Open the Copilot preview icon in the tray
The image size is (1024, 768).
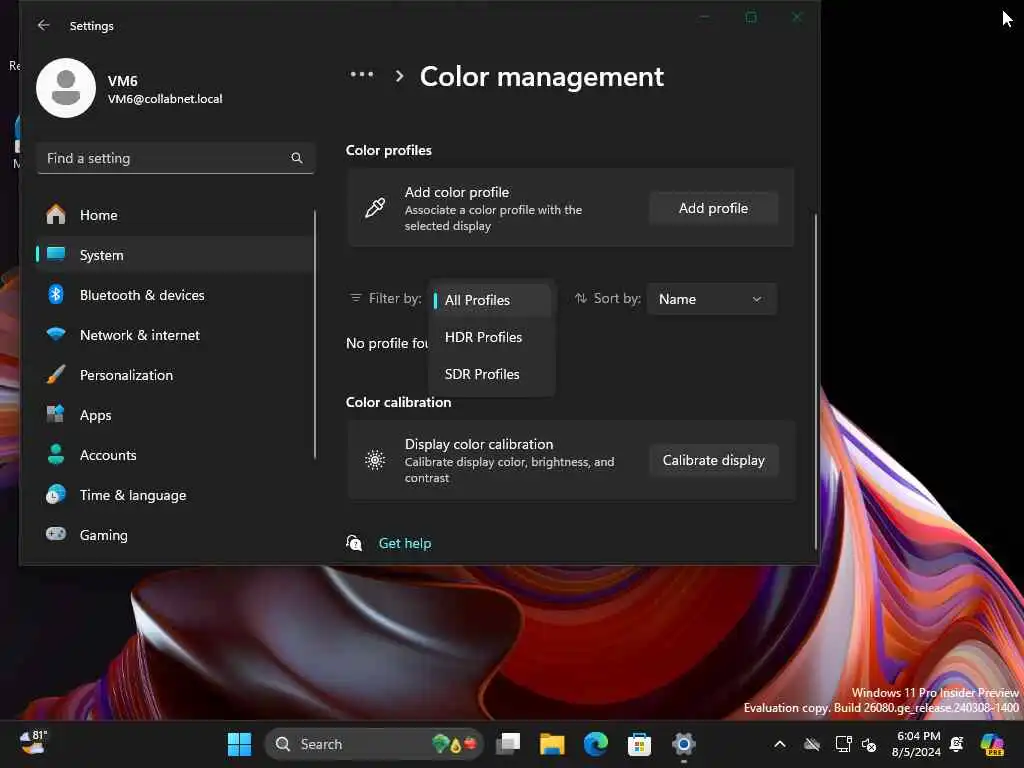click(992, 744)
